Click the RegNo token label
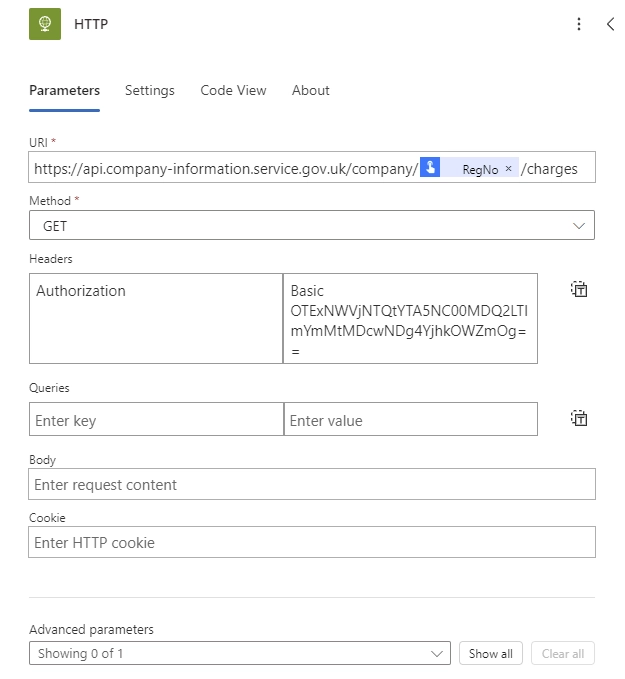Viewport: 625px width, 679px height. point(480,169)
